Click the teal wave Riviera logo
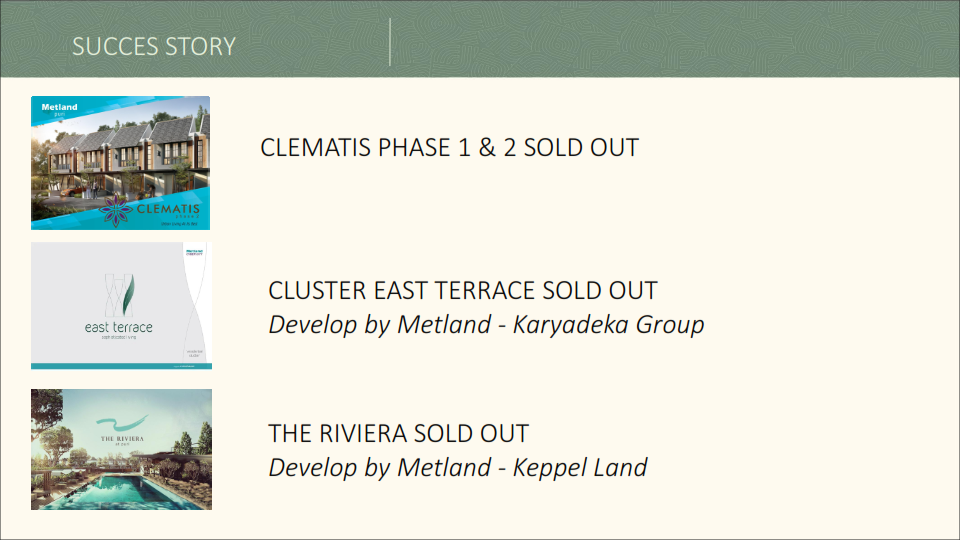 122,423
